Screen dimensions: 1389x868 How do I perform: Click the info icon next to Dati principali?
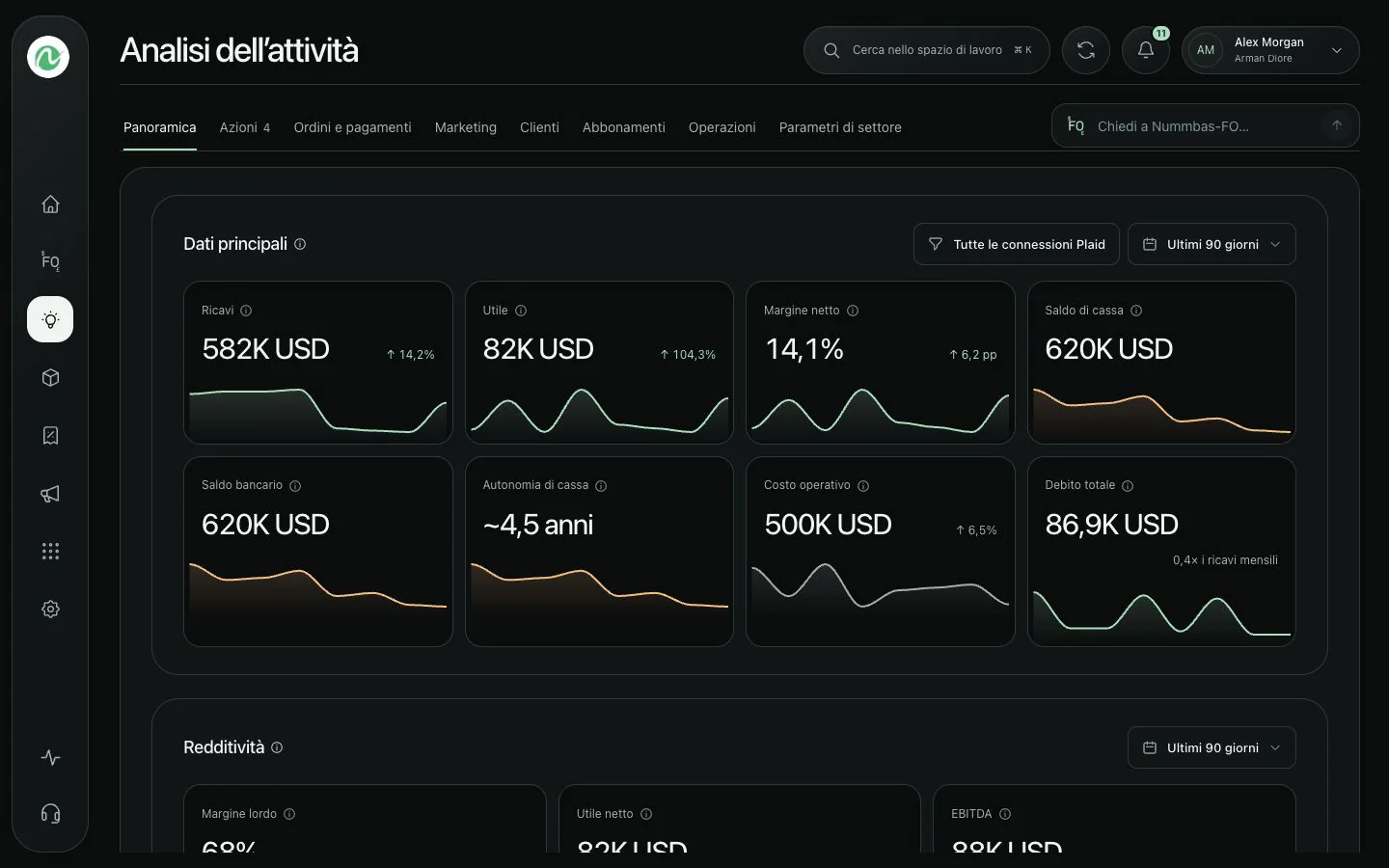(x=300, y=244)
